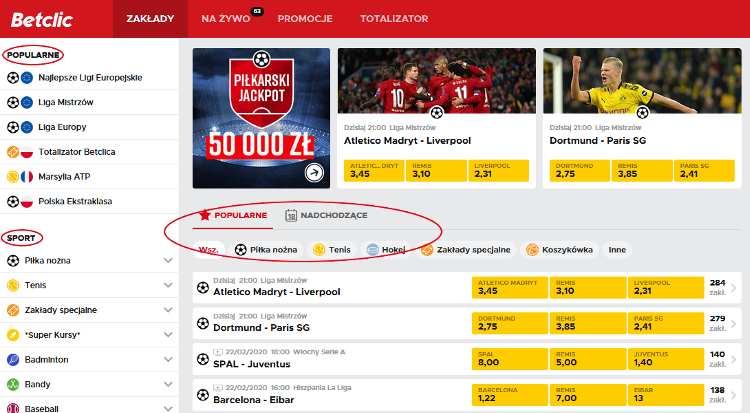The height and width of the screenshot is (413, 750).
Task: Click the ticket icon beside Totalizator Betclica
Action: point(13,152)
